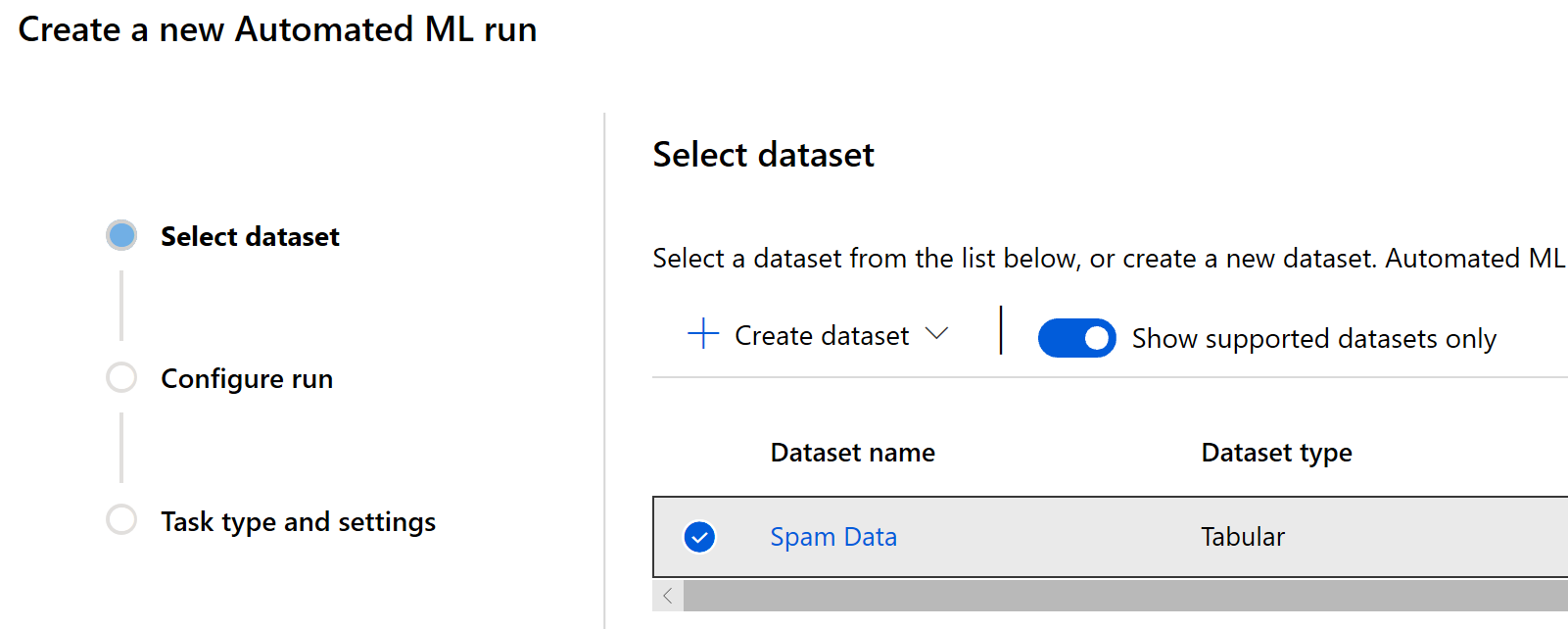Sort by the Dataset type column header
The height and width of the screenshot is (629, 1568).
(1276, 453)
